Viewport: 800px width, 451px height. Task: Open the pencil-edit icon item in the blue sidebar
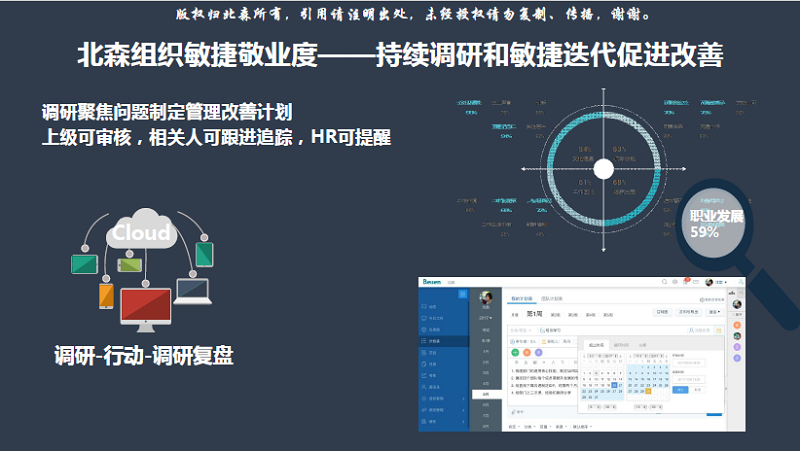coord(444,375)
